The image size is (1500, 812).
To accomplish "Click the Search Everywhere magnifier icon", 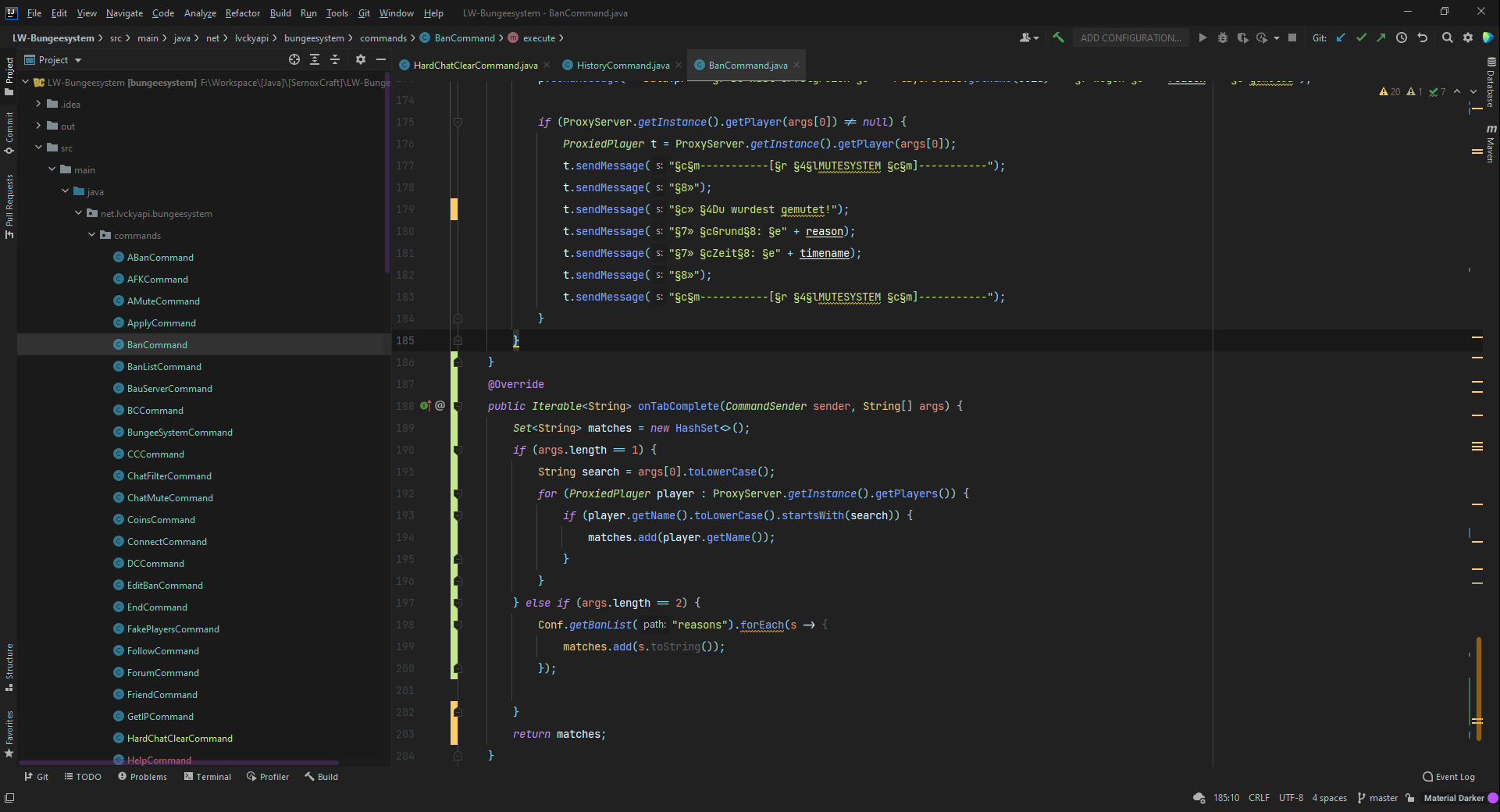I will (x=1447, y=37).
